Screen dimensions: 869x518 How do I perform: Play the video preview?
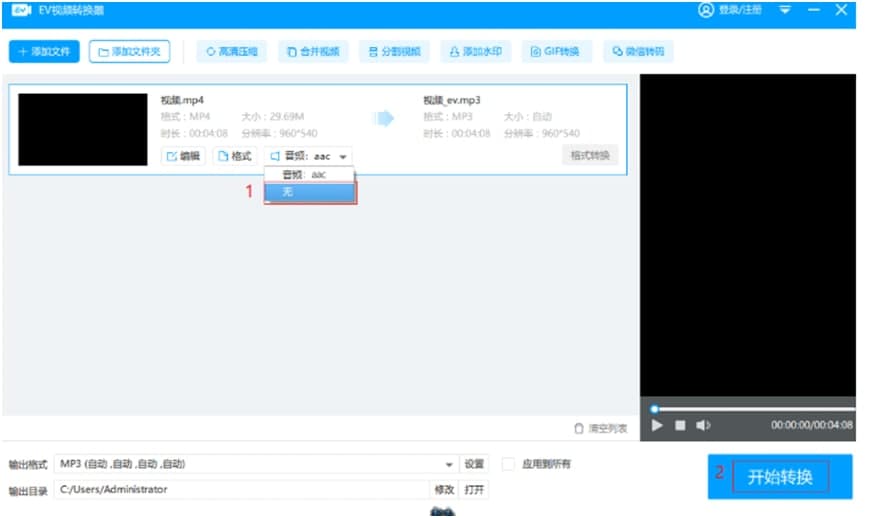click(657, 425)
